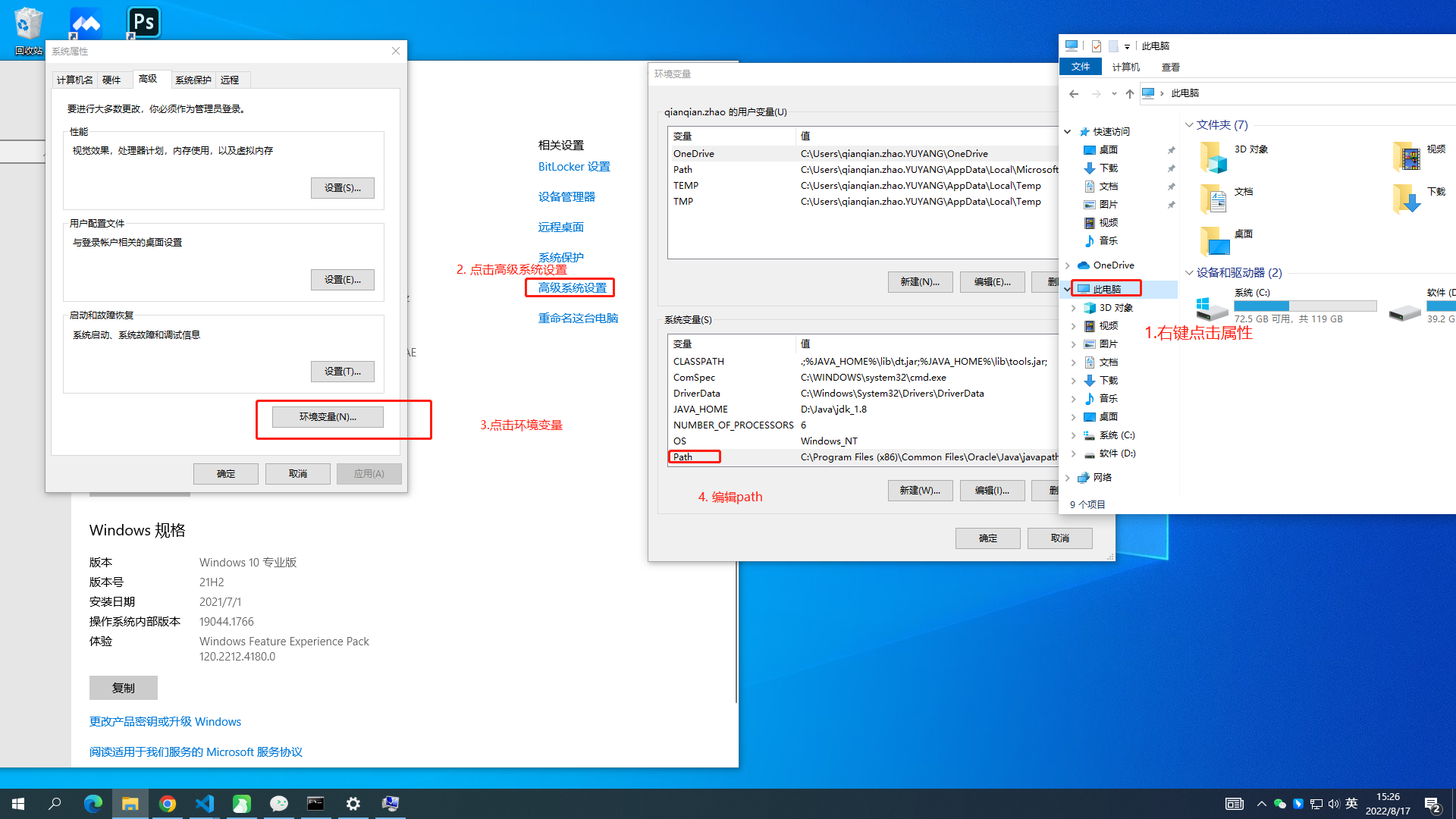Expand 网络 node in navigation tree

click(x=1068, y=478)
